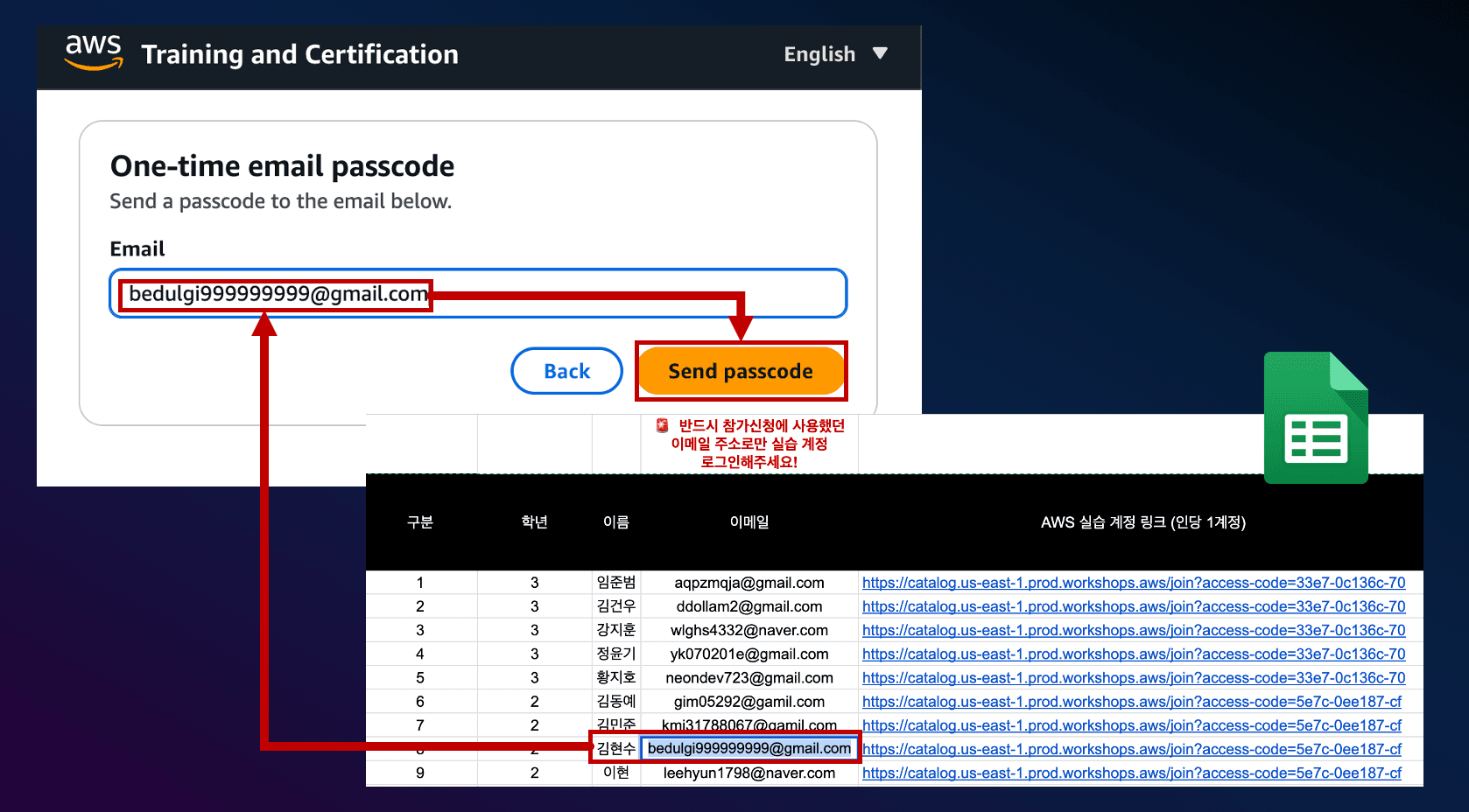This screenshot has height=812, width=1469.
Task: Open workshop link for ddollam2@gmail.com row
Action: [1133, 606]
